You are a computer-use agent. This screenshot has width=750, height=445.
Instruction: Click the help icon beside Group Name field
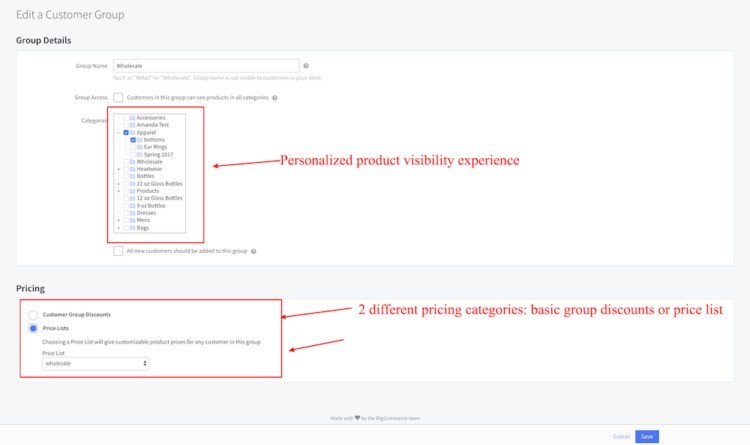[305, 66]
